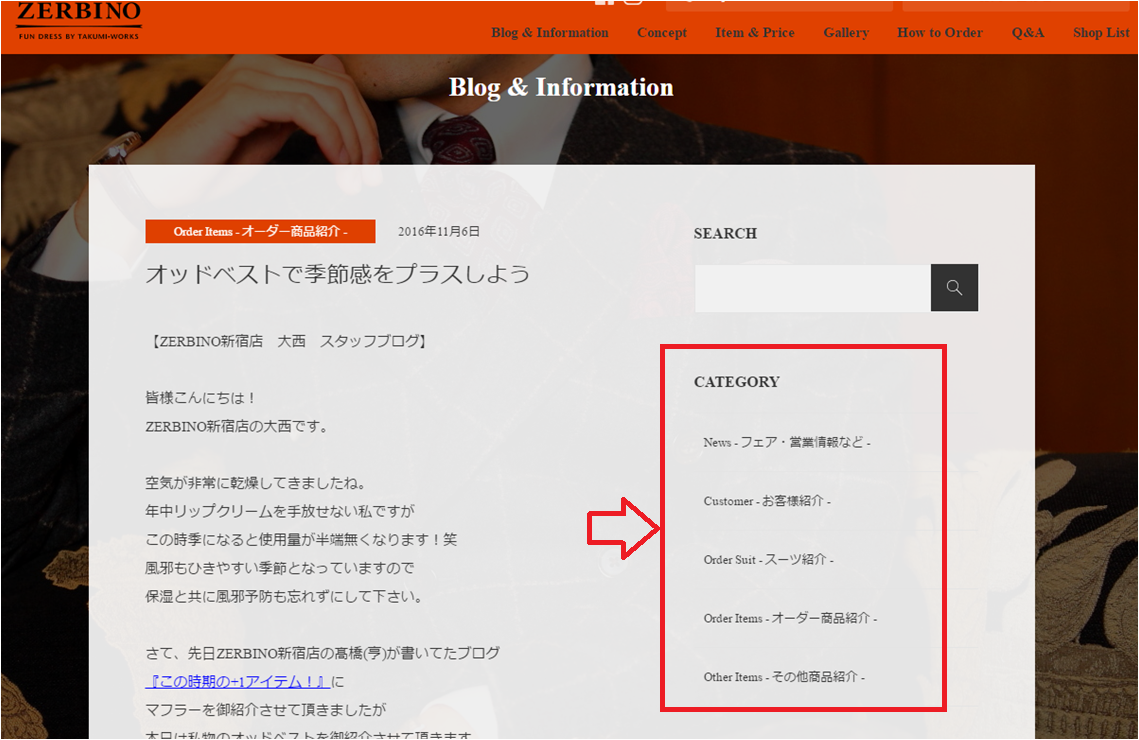Select Other Items - その他商品紹介 category

pos(783,677)
